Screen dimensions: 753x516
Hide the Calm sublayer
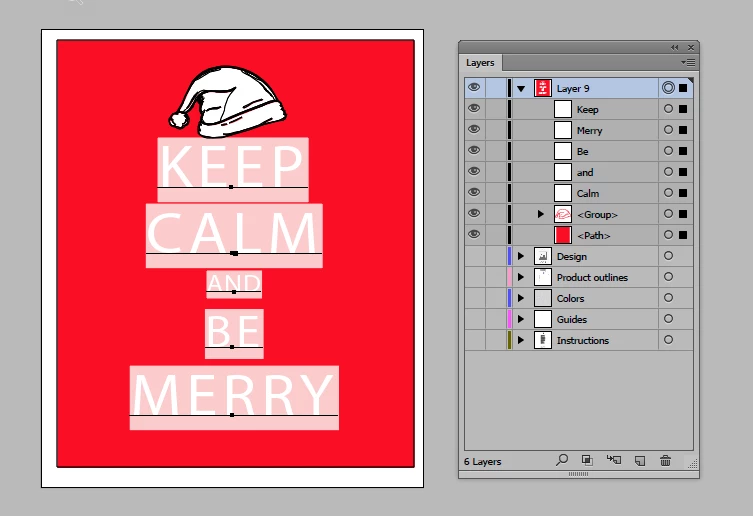click(474, 192)
